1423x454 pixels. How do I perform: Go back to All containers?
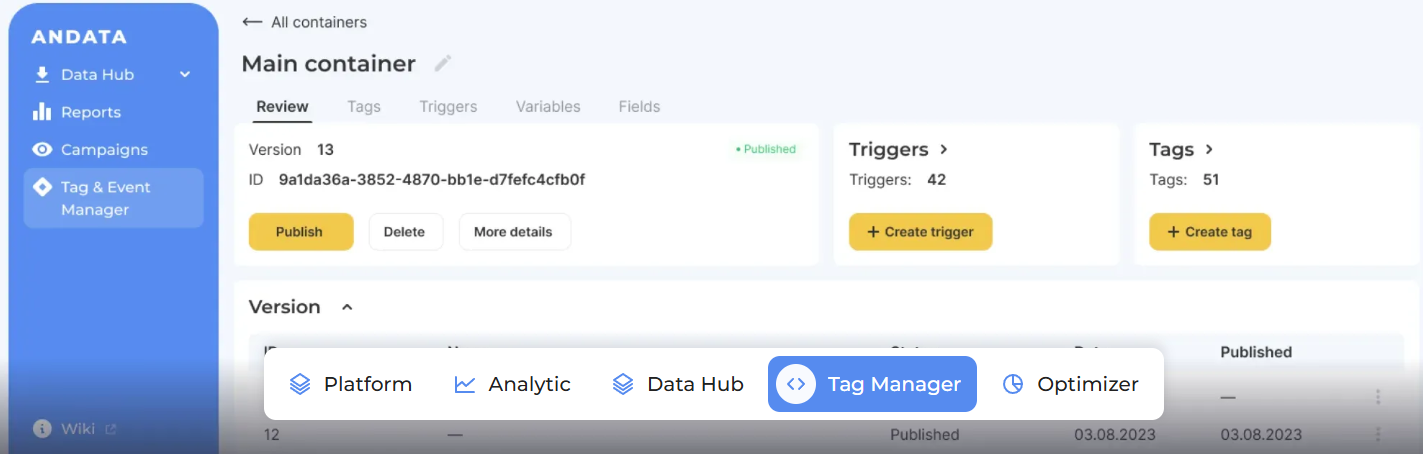click(305, 22)
